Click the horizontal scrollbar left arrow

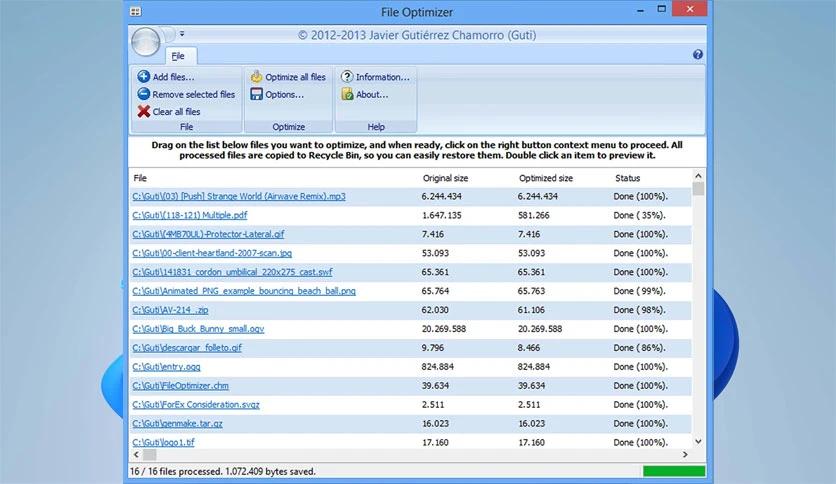tap(136, 455)
